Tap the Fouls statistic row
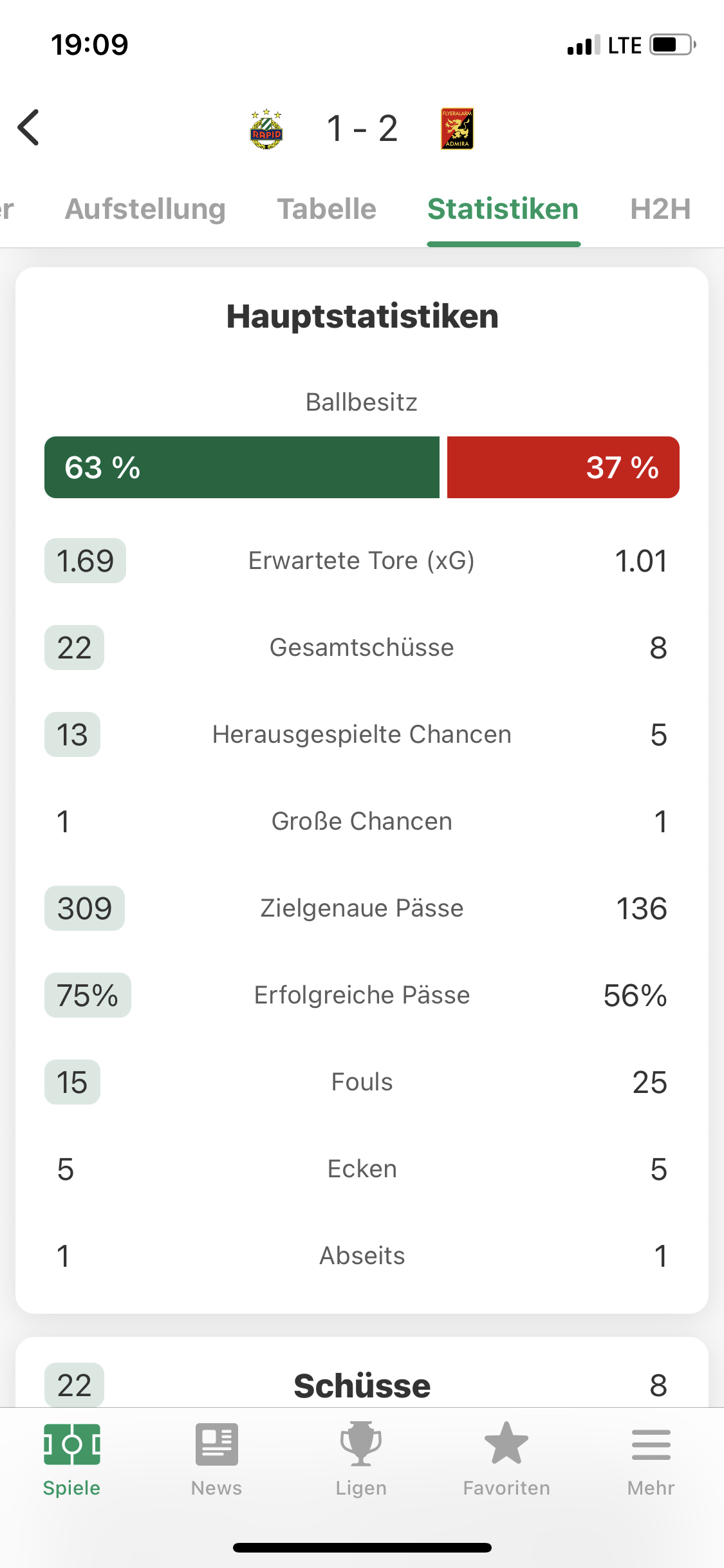 [x=362, y=1082]
